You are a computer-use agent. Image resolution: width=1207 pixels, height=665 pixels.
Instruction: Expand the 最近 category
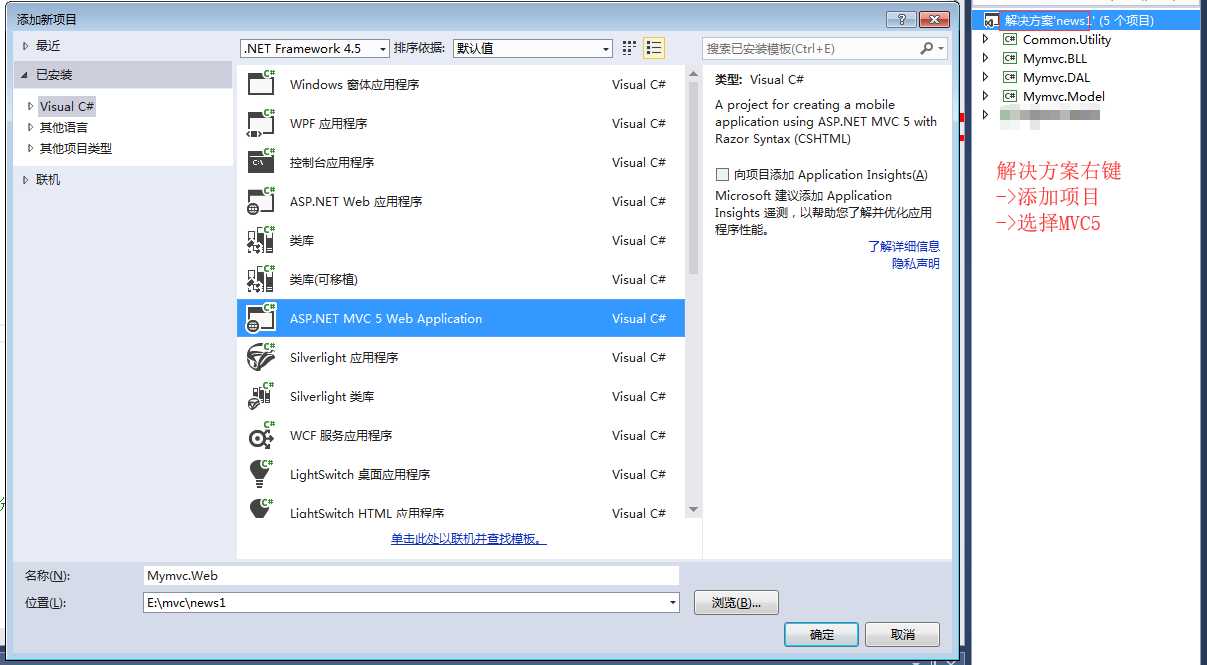point(27,46)
